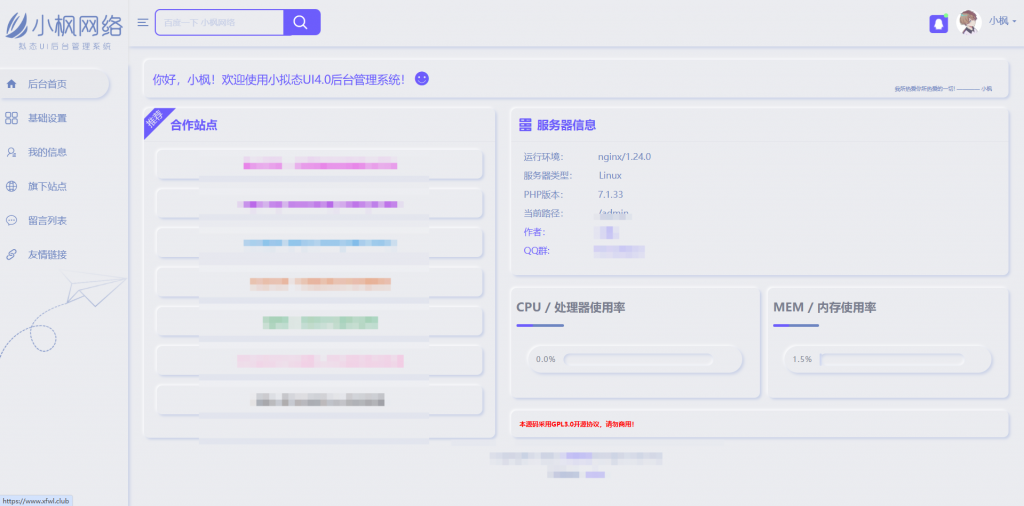Click the 合作站点 panel heading
Image resolution: width=1024 pixels, height=506 pixels.
click(194, 125)
